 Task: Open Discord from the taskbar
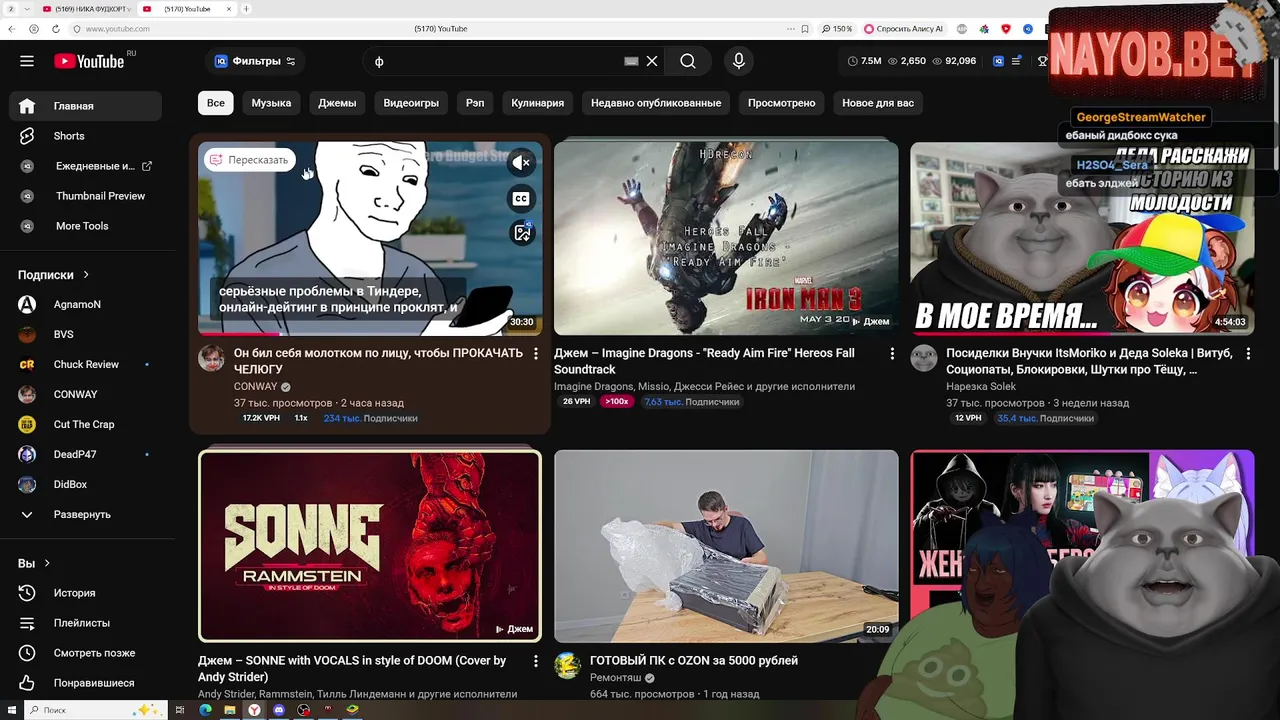coord(279,710)
